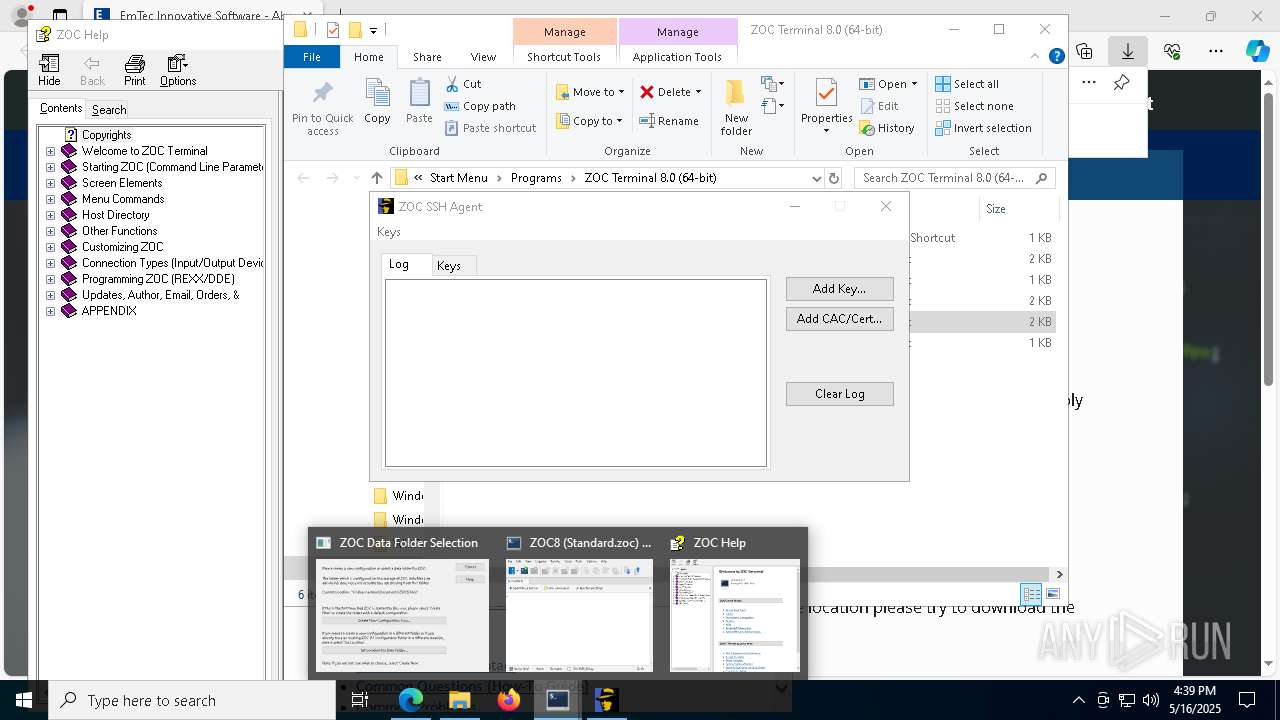Click the Print icon in ZOC Help
The width and height of the screenshot is (1280, 720).
pyautogui.click(x=134, y=70)
